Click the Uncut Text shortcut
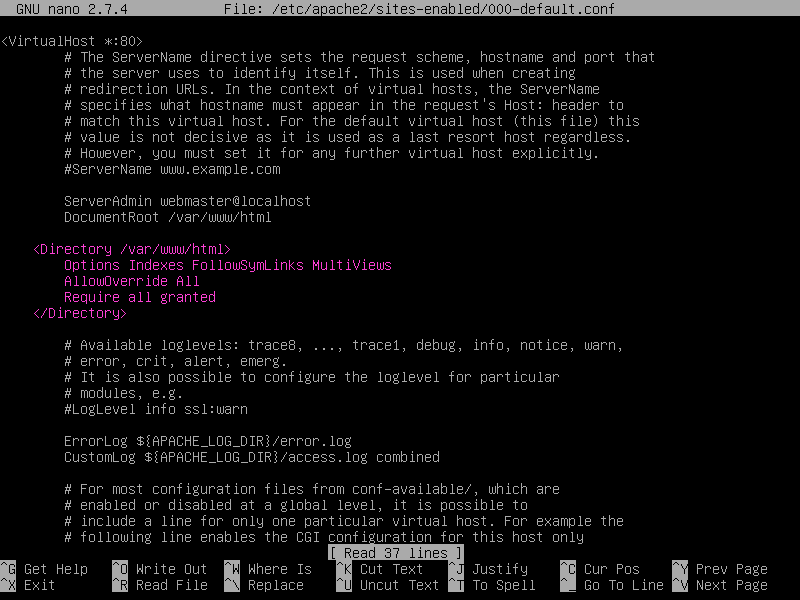This screenshot has height=600, width=800. (399, 585)
